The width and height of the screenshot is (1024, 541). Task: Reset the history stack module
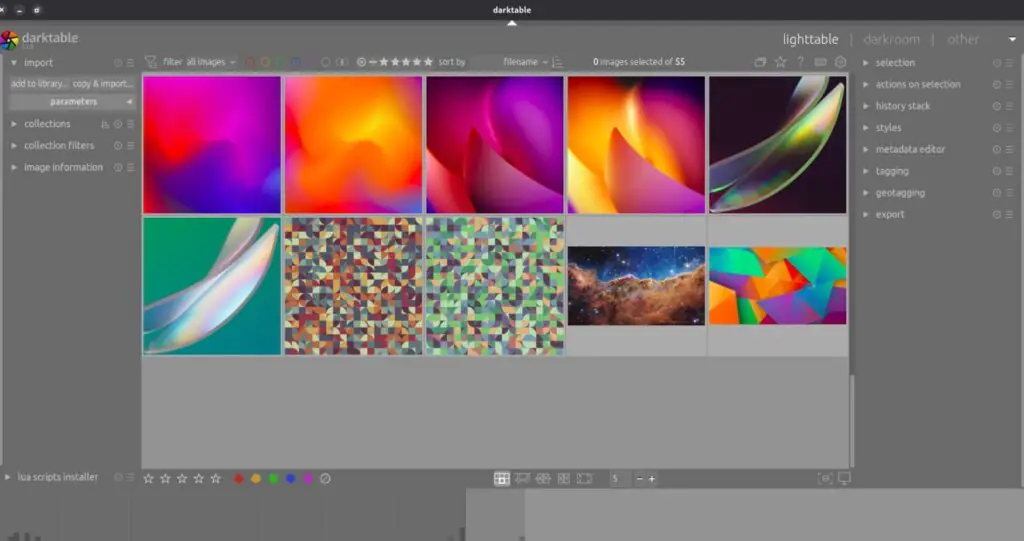point(997,106)
